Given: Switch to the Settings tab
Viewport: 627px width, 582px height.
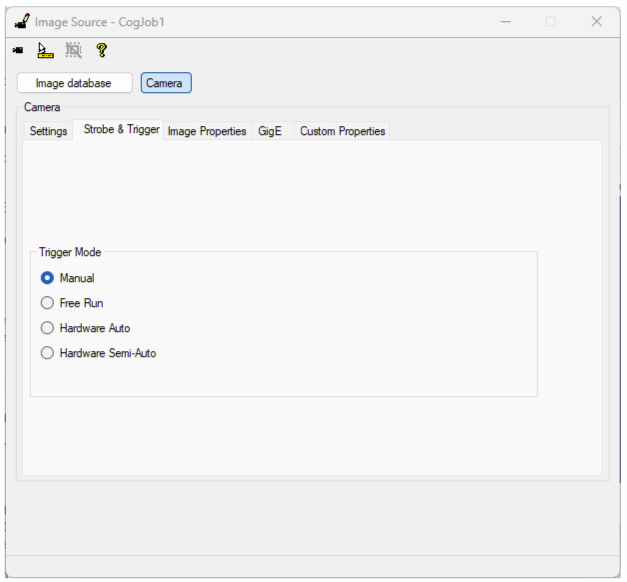Looking at the screenshot, I should pos(48,131).
